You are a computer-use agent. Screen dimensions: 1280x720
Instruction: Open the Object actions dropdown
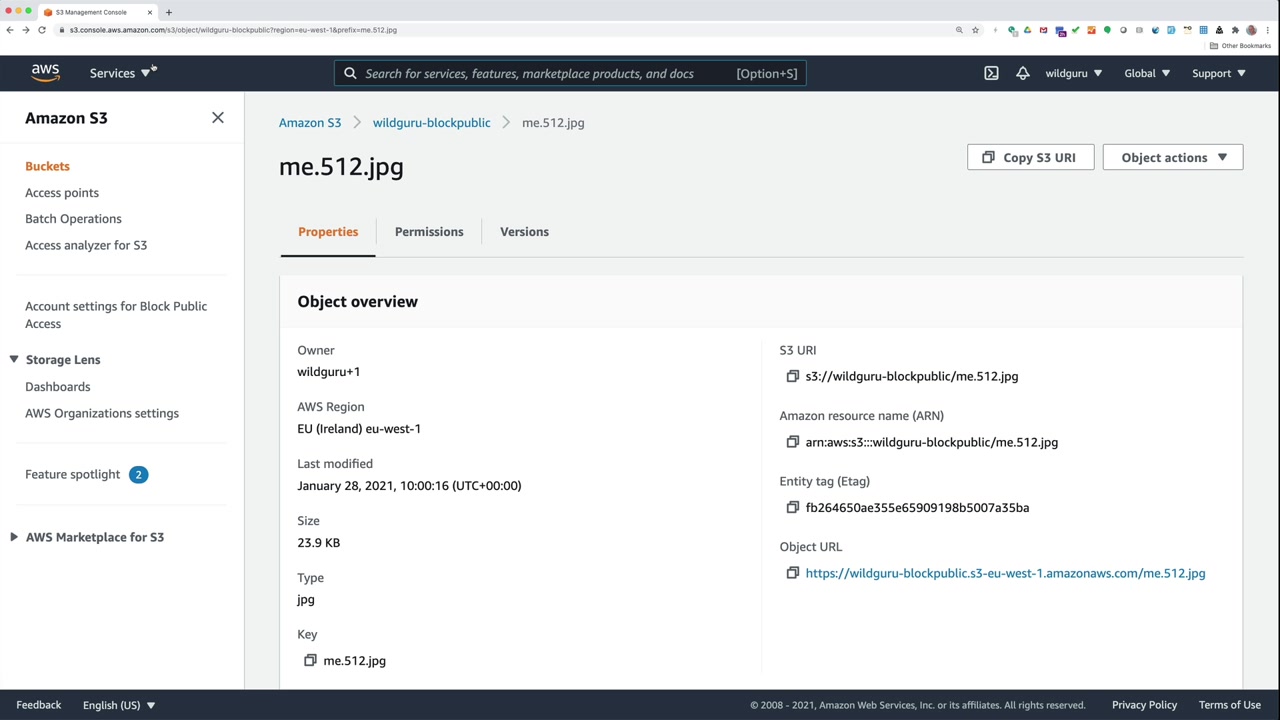[x=1172, y=157]
